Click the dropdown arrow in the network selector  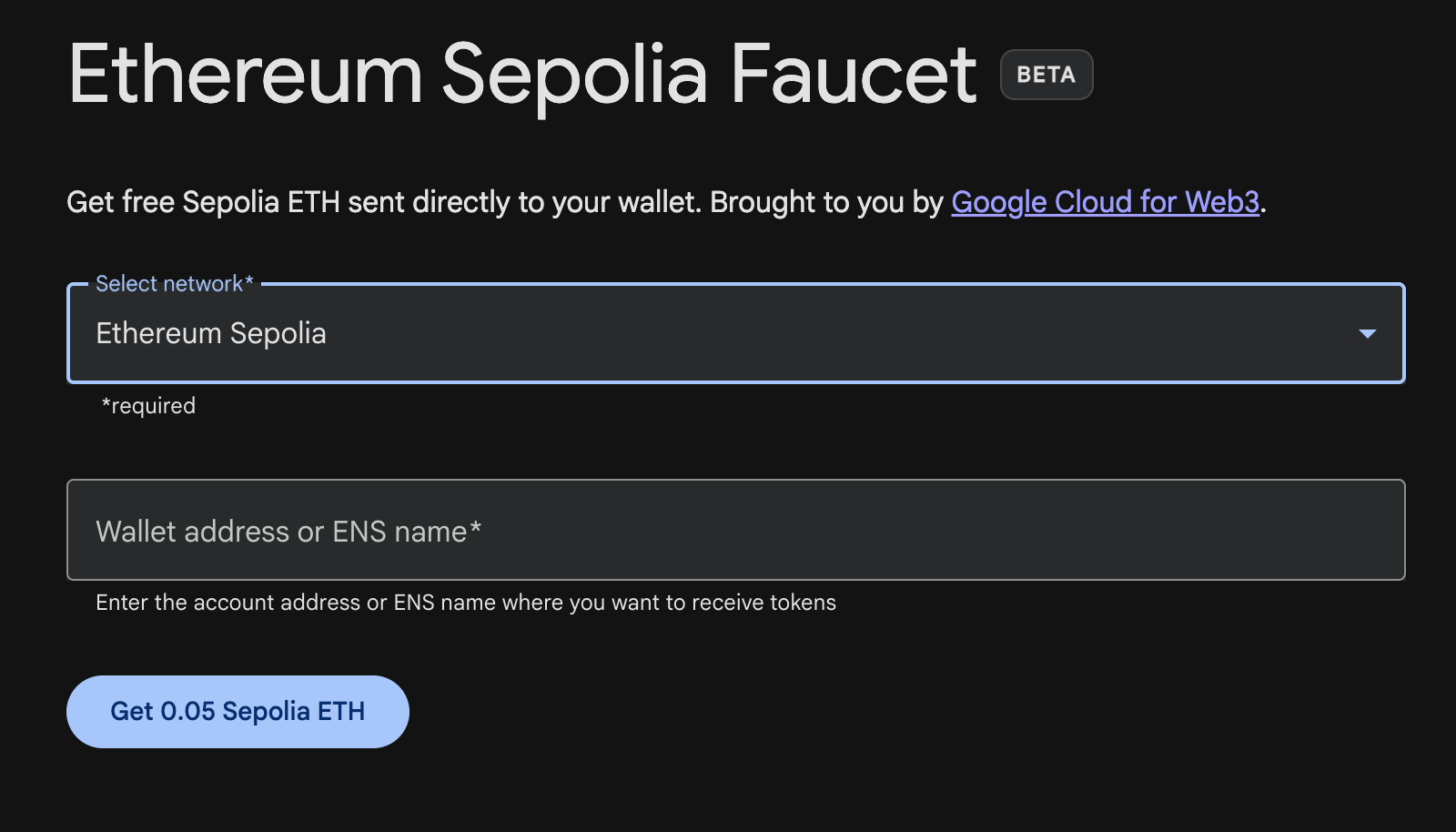coord(1366,334)
